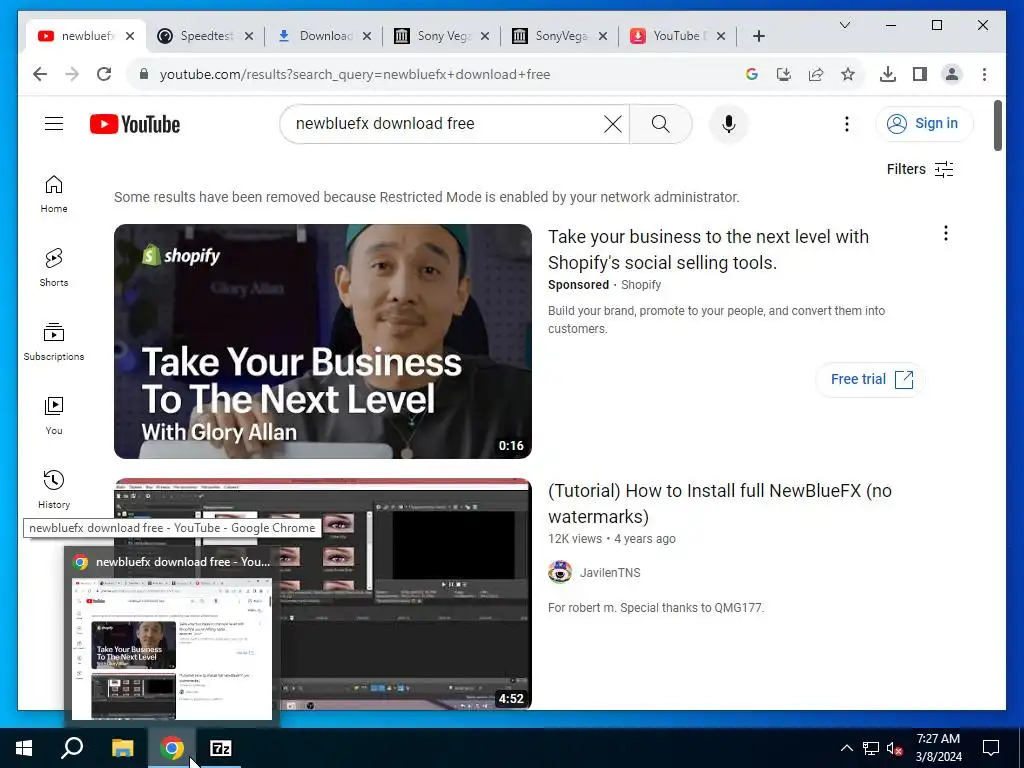Open the Shopify social selling tools title link
Image resolution: width=1024 pixels, height=768 pixels.
coord(709,249)
